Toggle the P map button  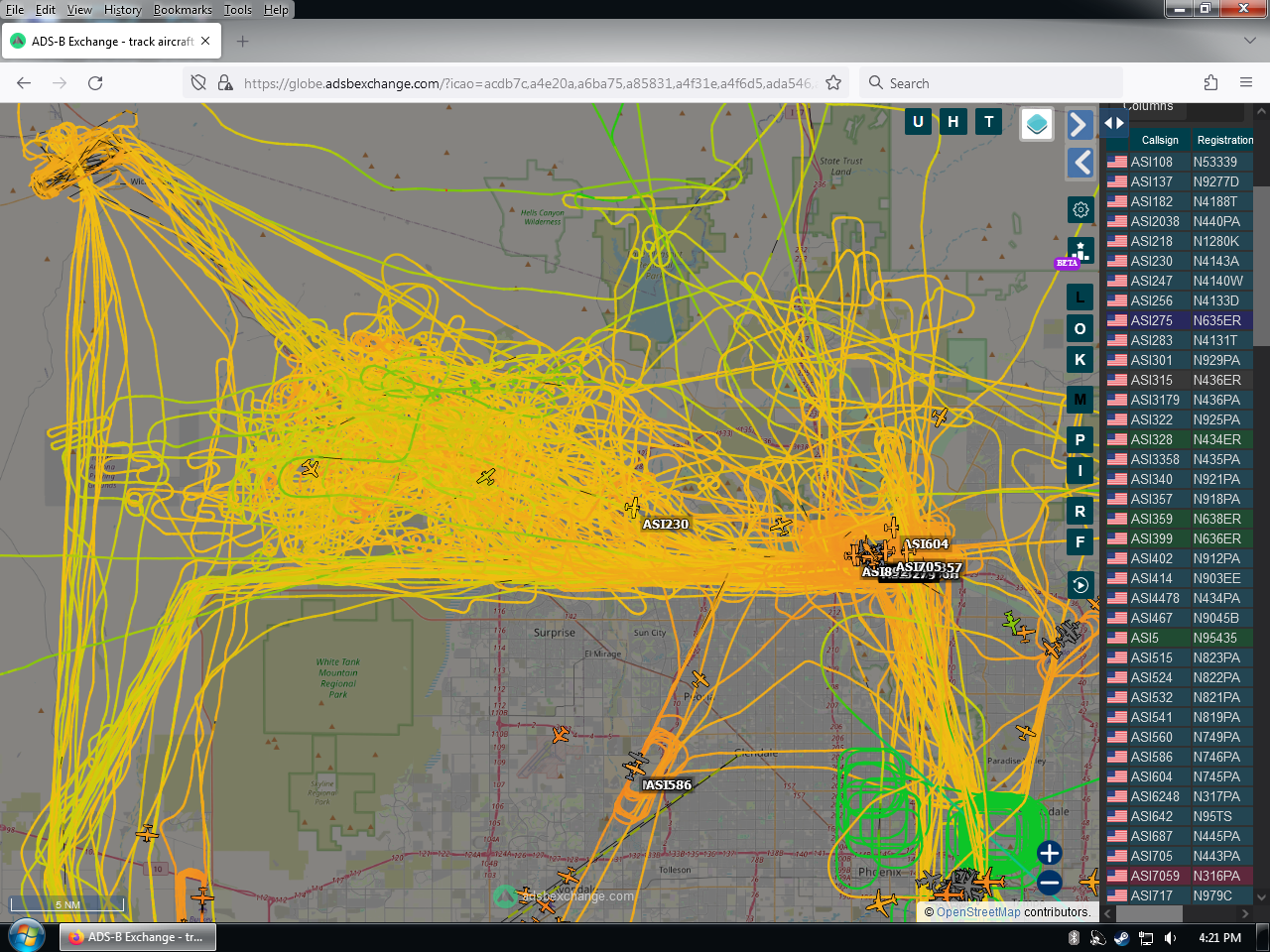pyautogui.click(x=1080, y=439)
